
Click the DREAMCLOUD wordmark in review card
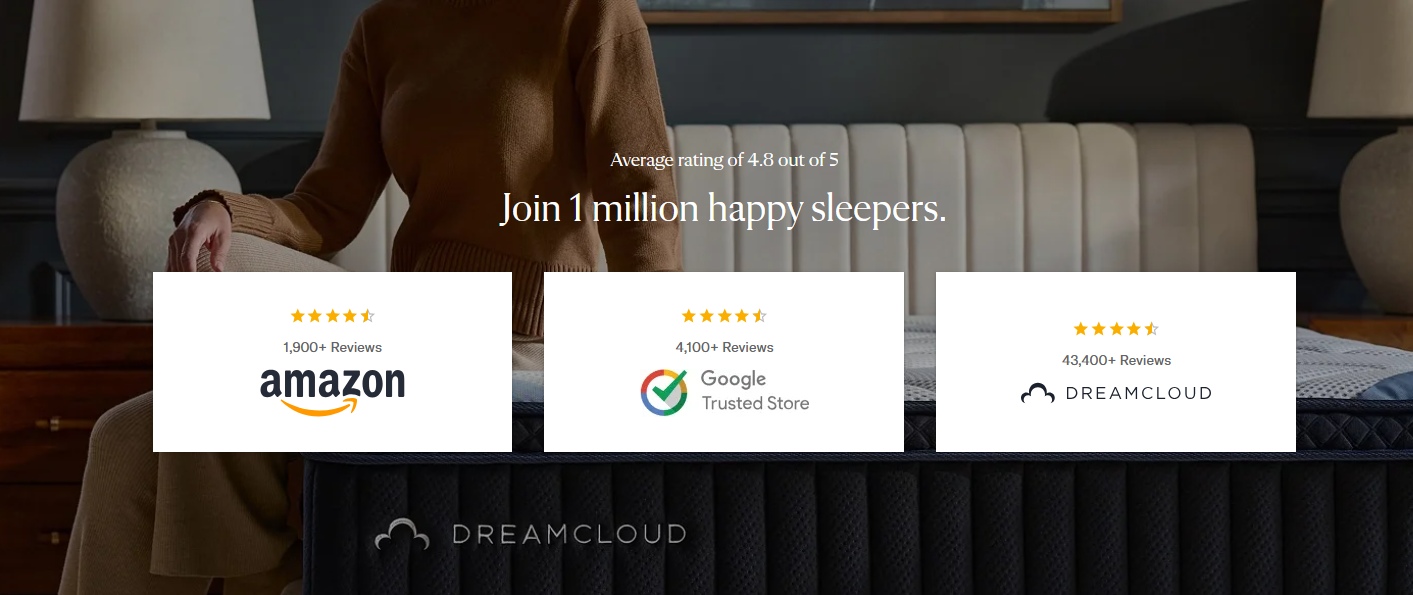(1138, 394)
